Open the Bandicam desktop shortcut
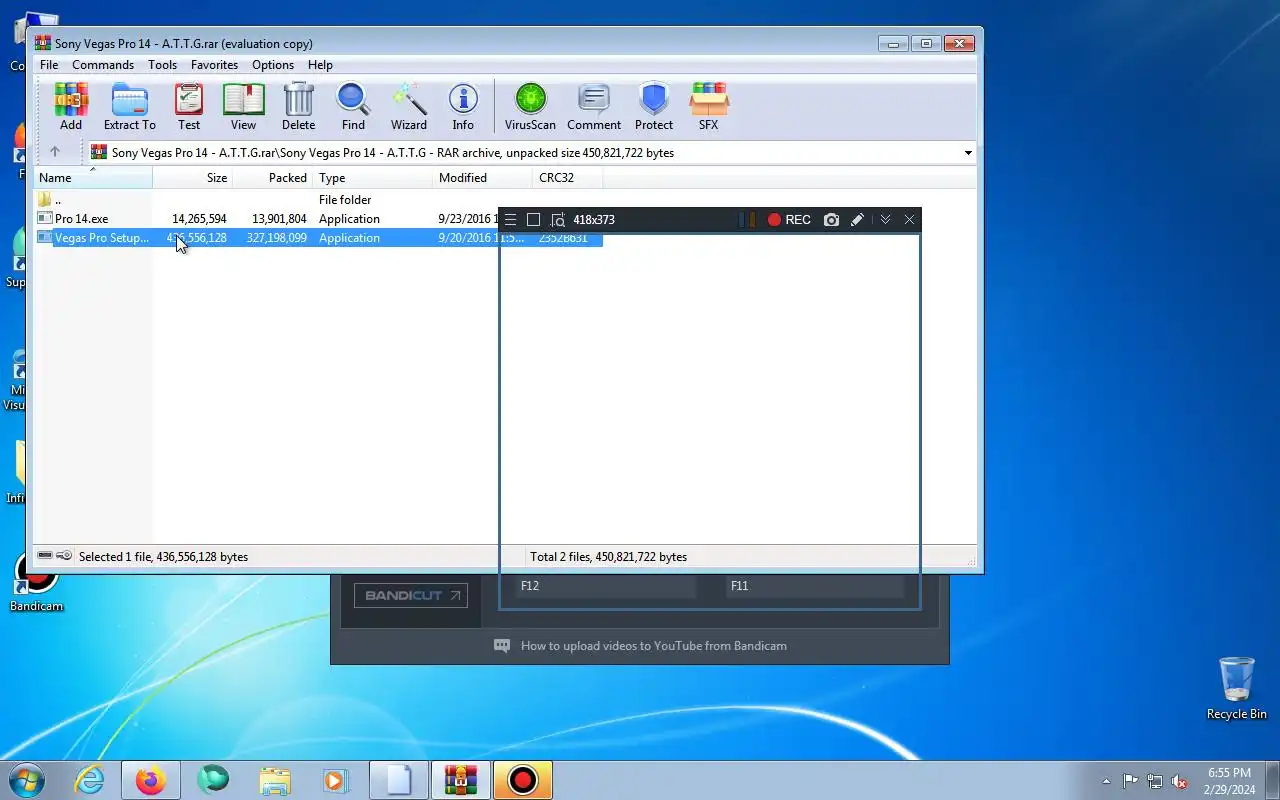The width and height of the screenshot is (1280, 800). click(37, 581)
